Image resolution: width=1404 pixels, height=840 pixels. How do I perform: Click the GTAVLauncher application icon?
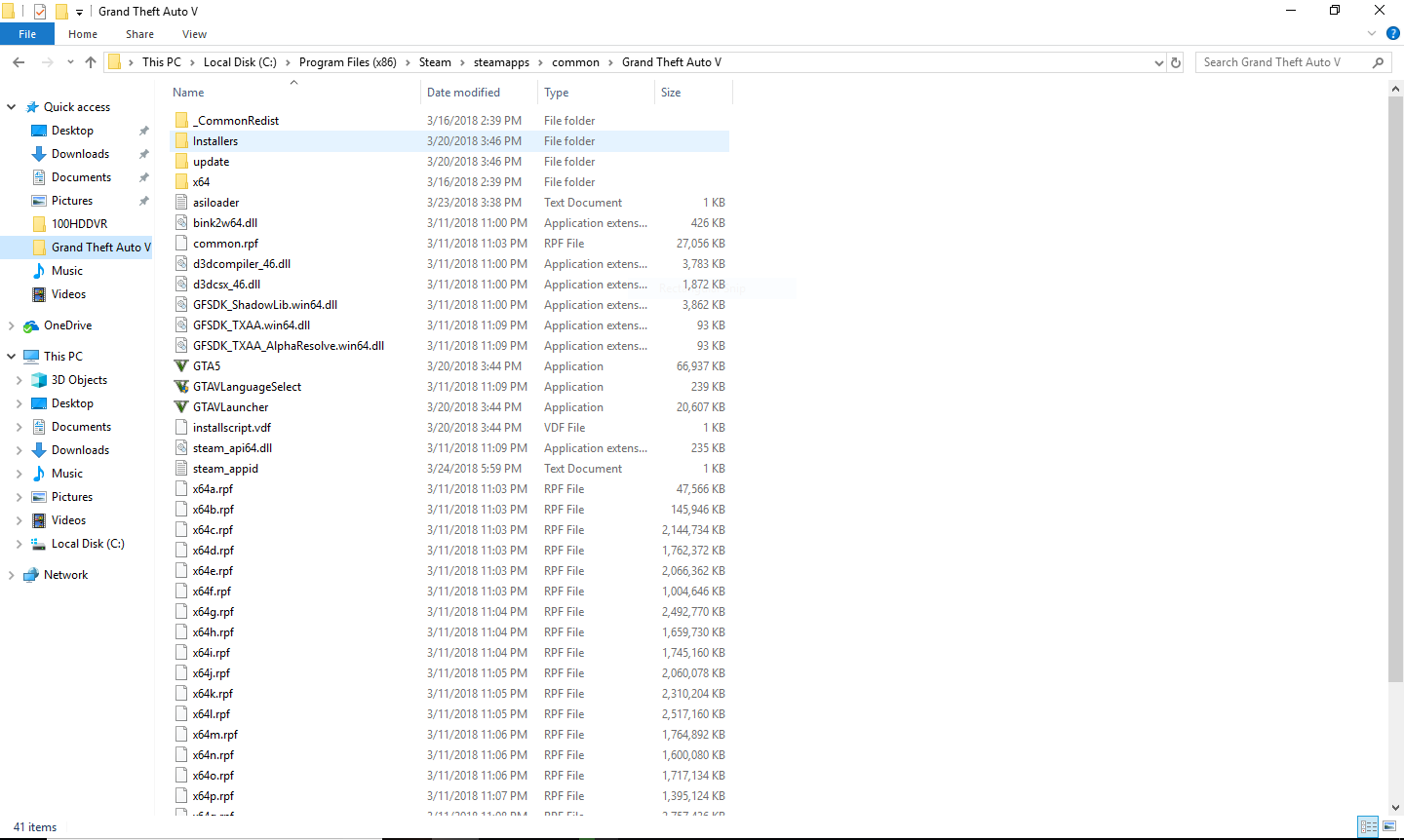point(181,407)
